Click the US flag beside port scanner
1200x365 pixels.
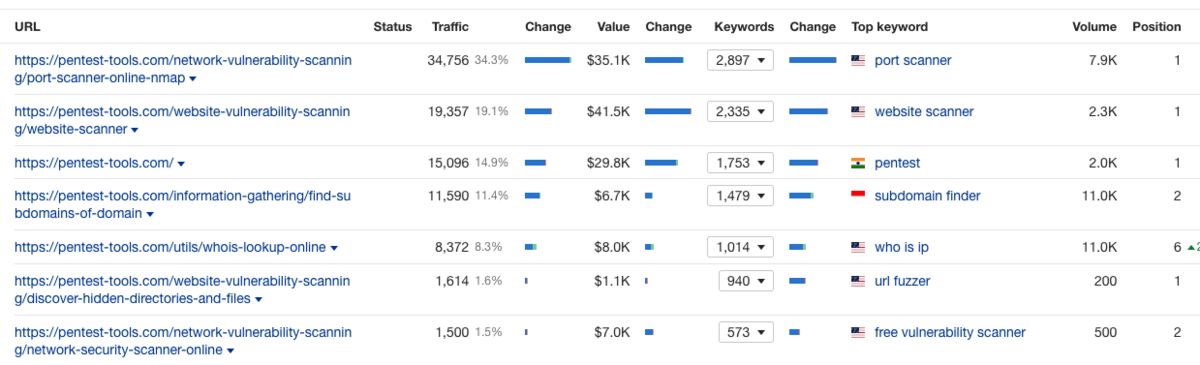tap(857, 61)
